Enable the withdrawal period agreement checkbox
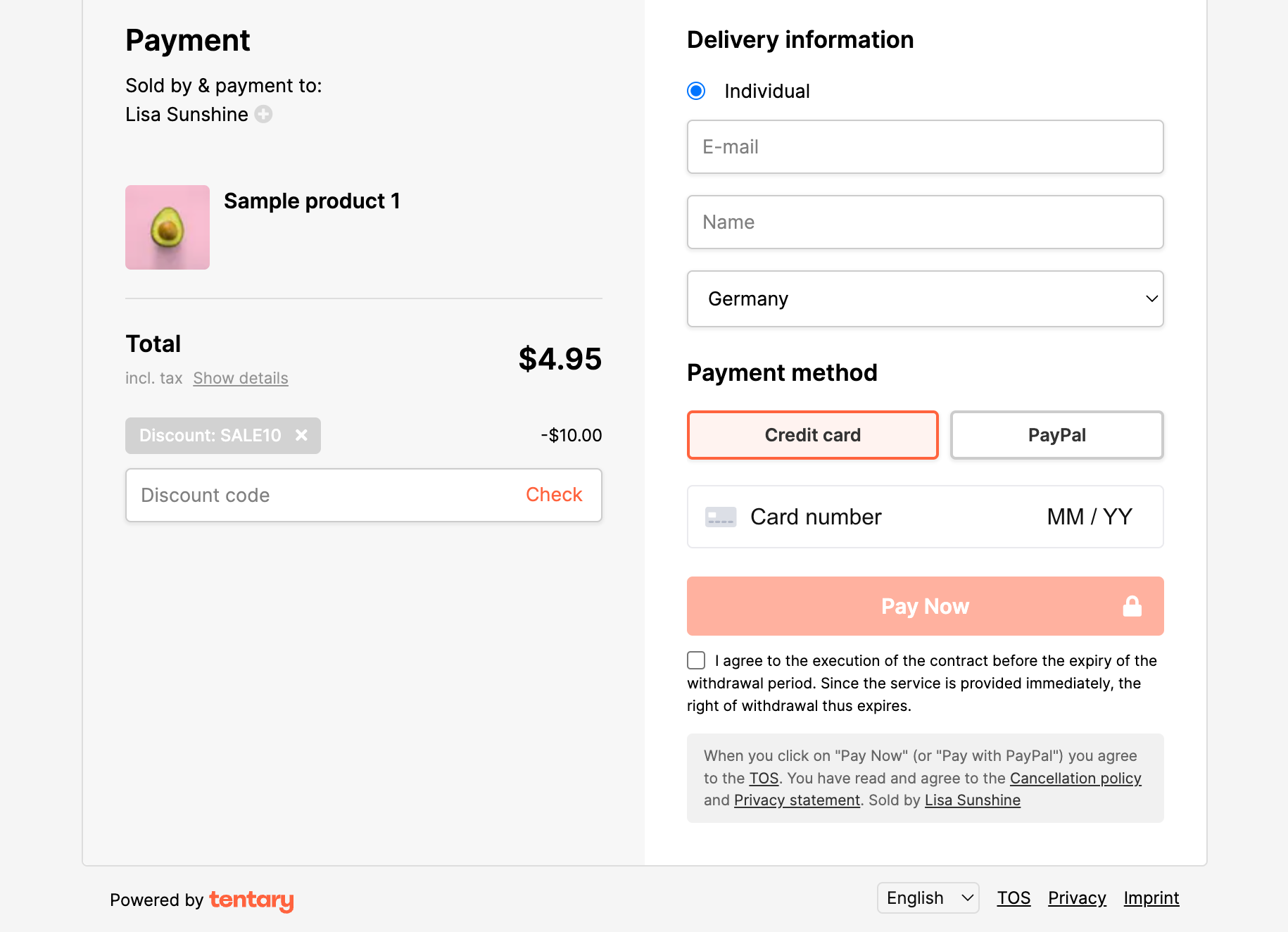This screenshot has height=932, width=1288. tap(695, 660)
